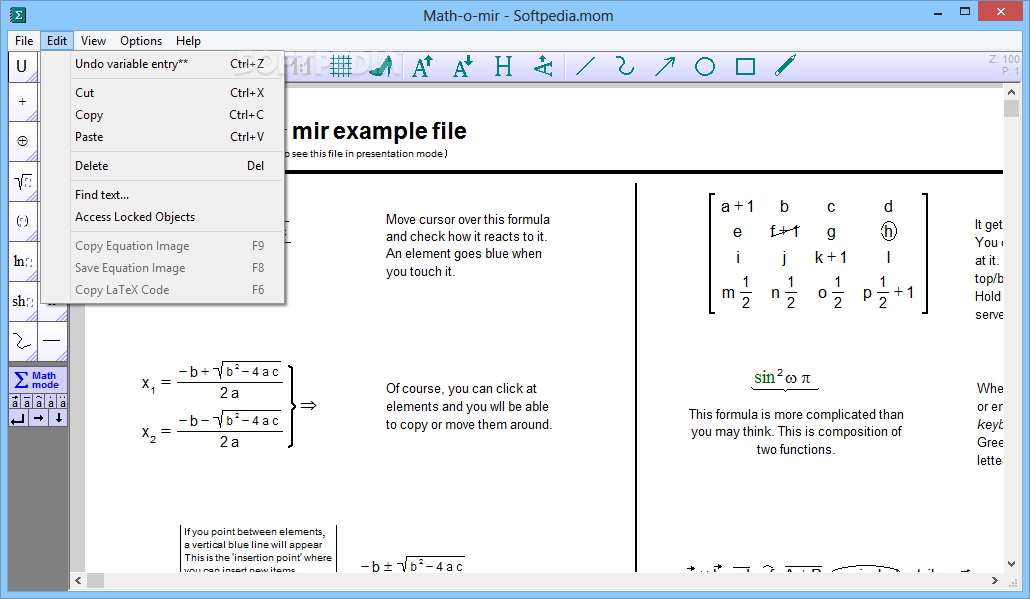Open the View menu
The image size is (1030, 599).
(x=93, y=41)
